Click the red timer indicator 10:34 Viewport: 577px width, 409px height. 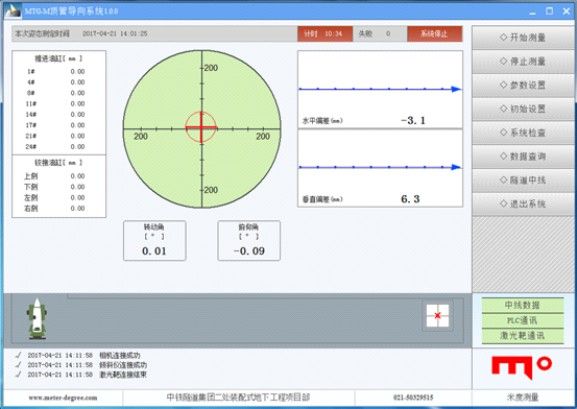(x=325, y=34)
